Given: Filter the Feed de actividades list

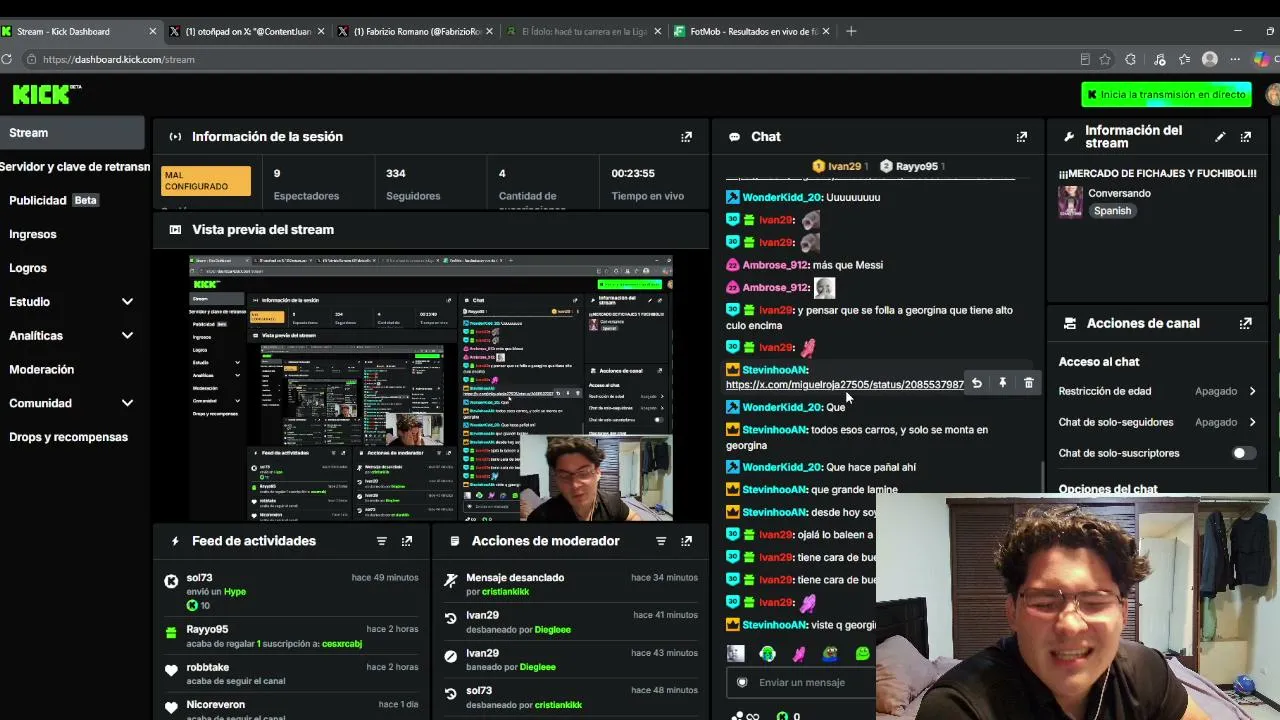Looking at the screenshot, I should pyautogui.click(x=381, y=541).
